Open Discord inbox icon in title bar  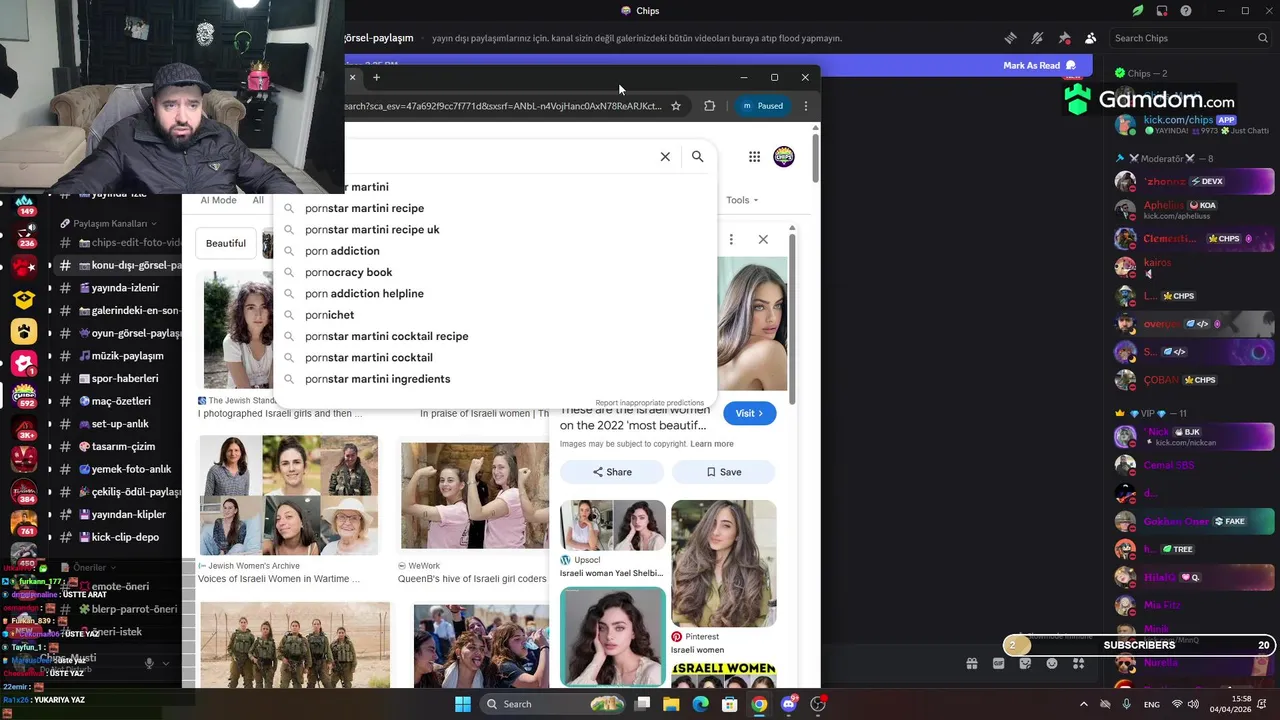pyautogui.click(x=1162, y=11)
